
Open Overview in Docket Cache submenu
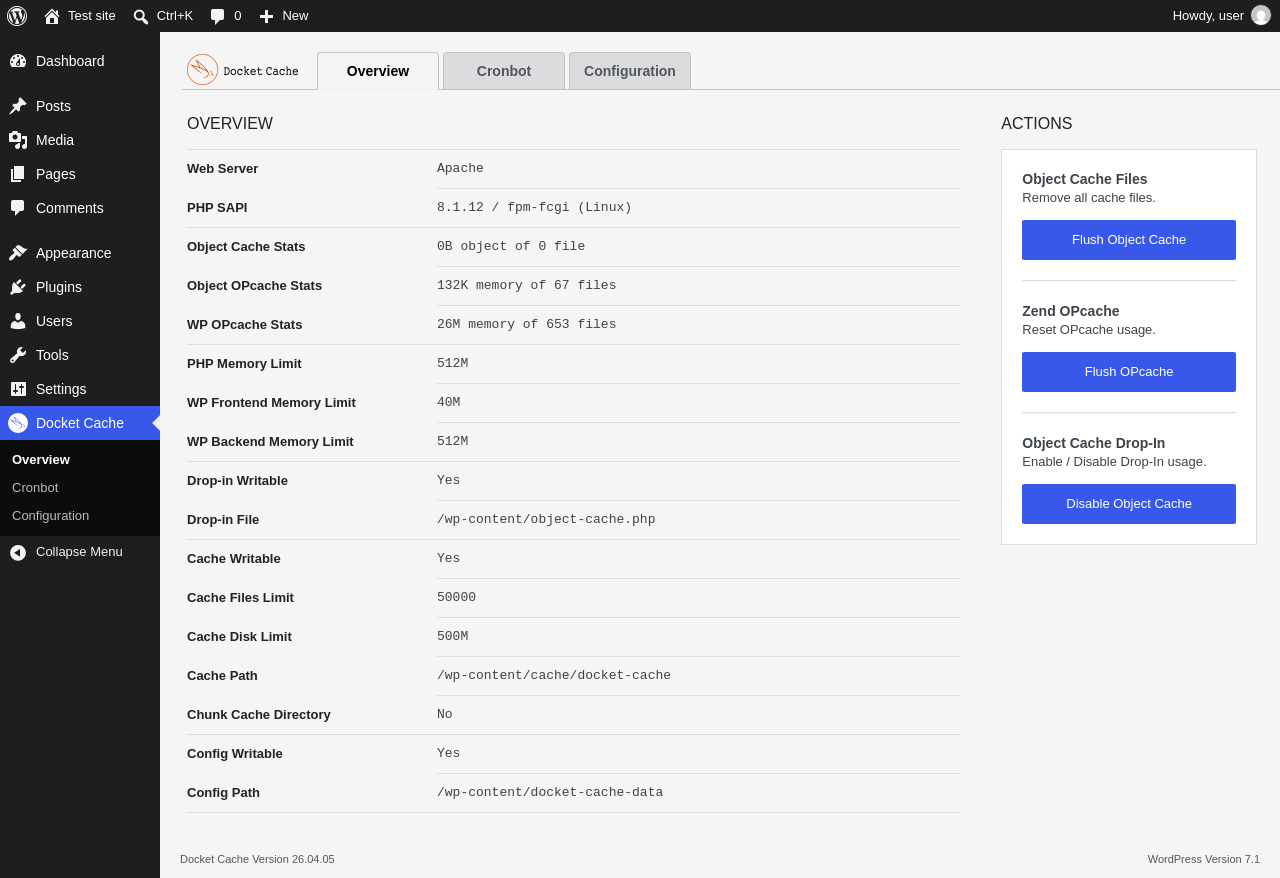click(41, 460)
